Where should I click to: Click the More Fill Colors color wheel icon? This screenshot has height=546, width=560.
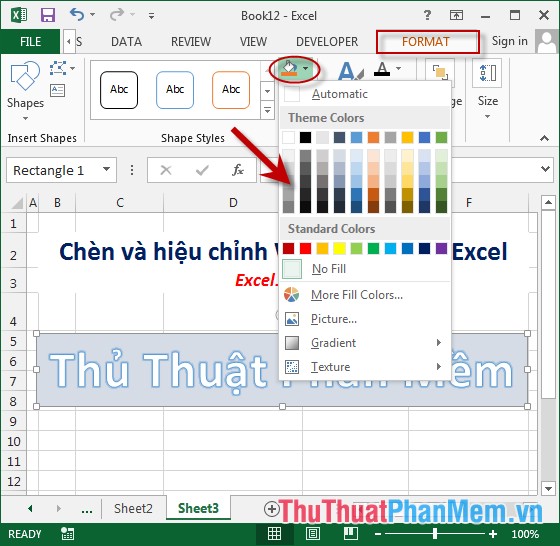click(x=291, y=295)
